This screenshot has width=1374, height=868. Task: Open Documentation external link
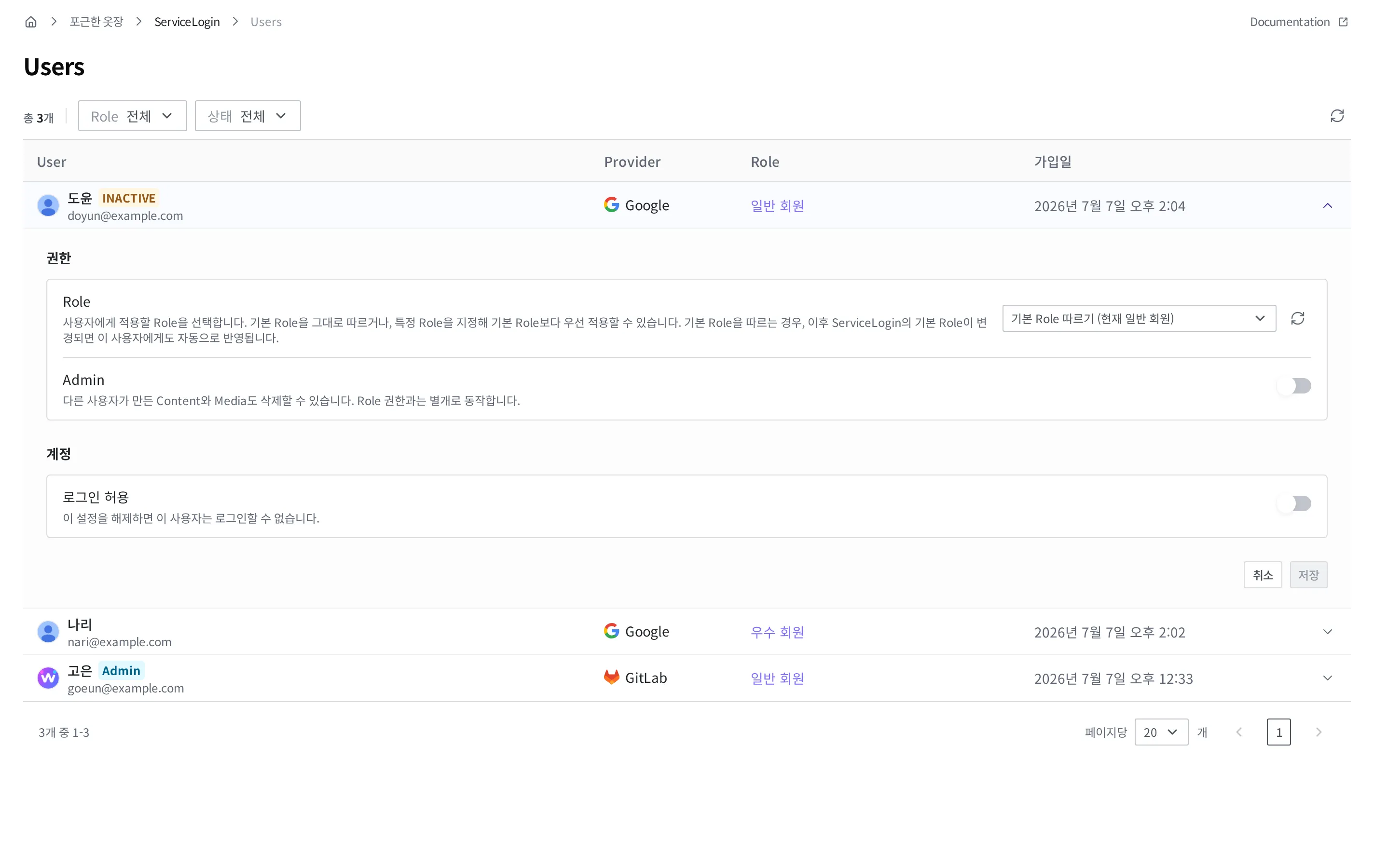(x=1299, y=22)
